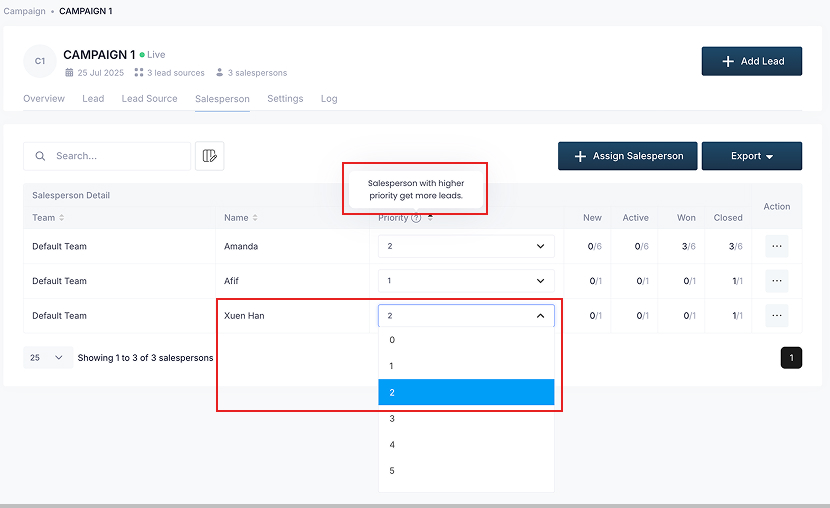Click the Campaign breadcrumb link

(x=24, y=11)
